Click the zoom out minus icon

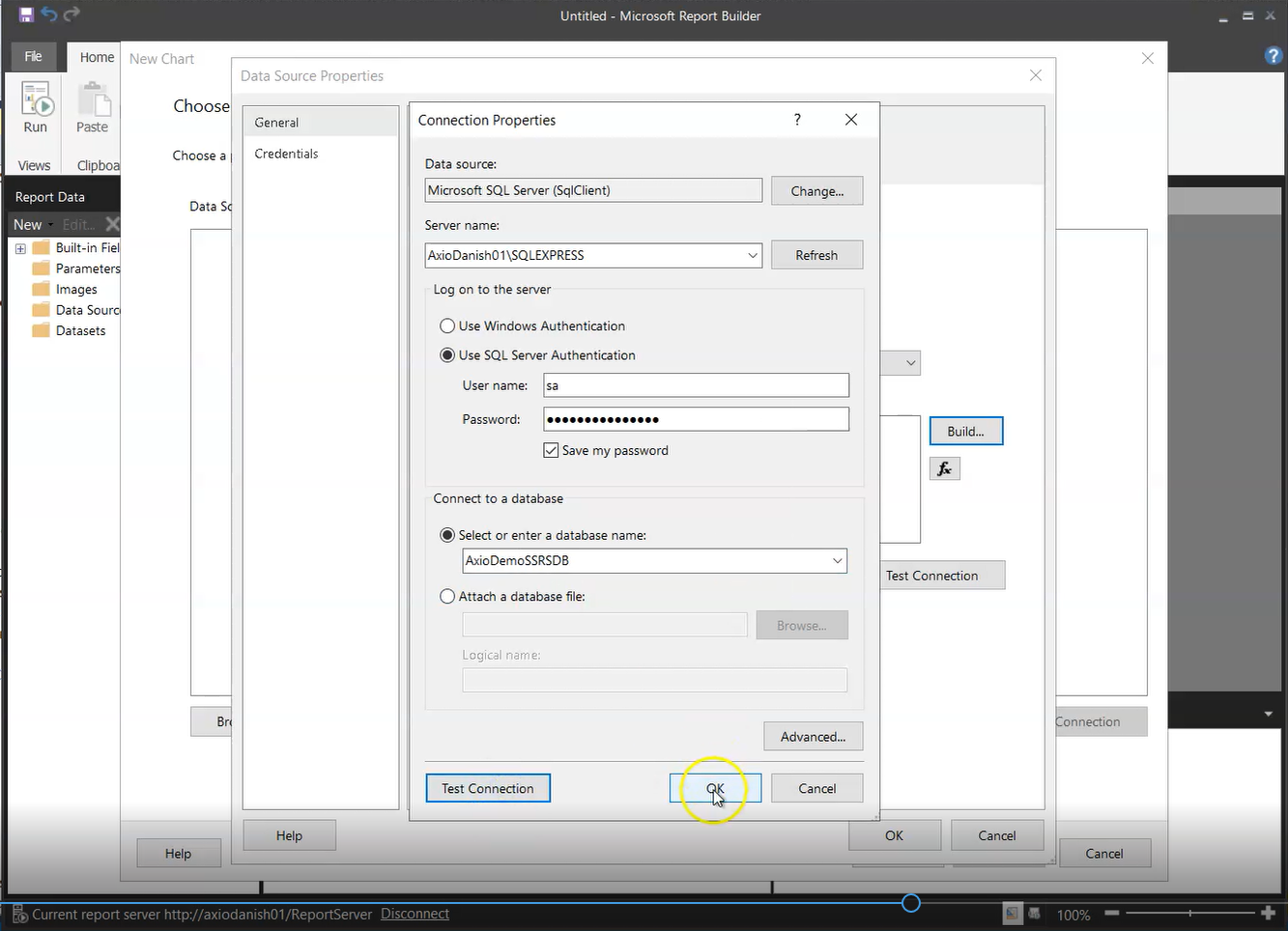point(1112,913)
